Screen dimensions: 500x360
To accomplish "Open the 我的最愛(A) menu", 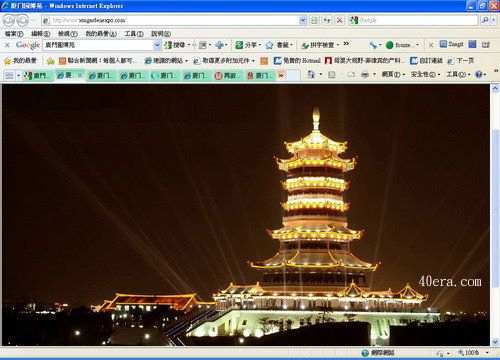I will pyautogui.click(x=101, y=34).
